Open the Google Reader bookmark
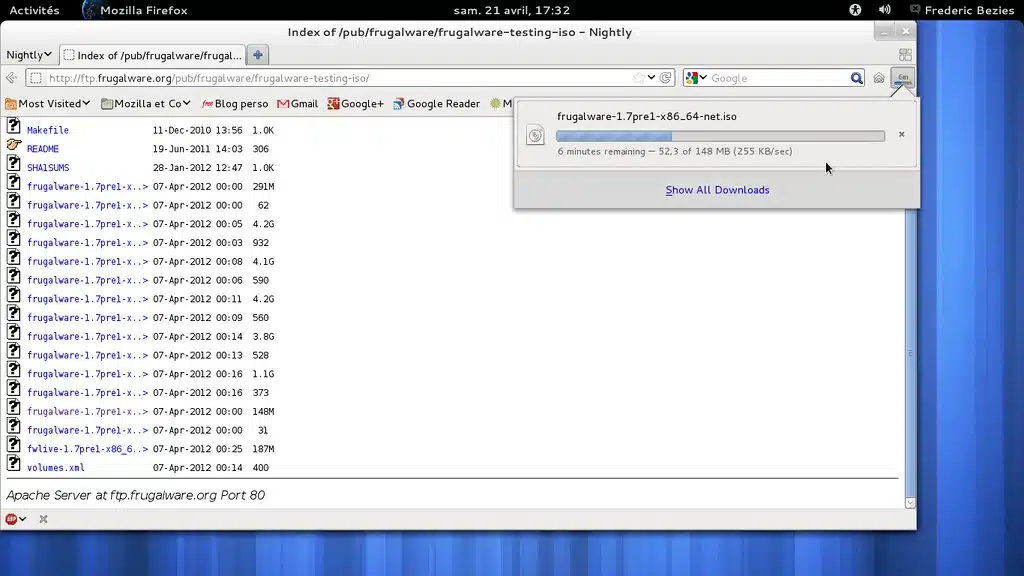 click(x=436, y=103)
